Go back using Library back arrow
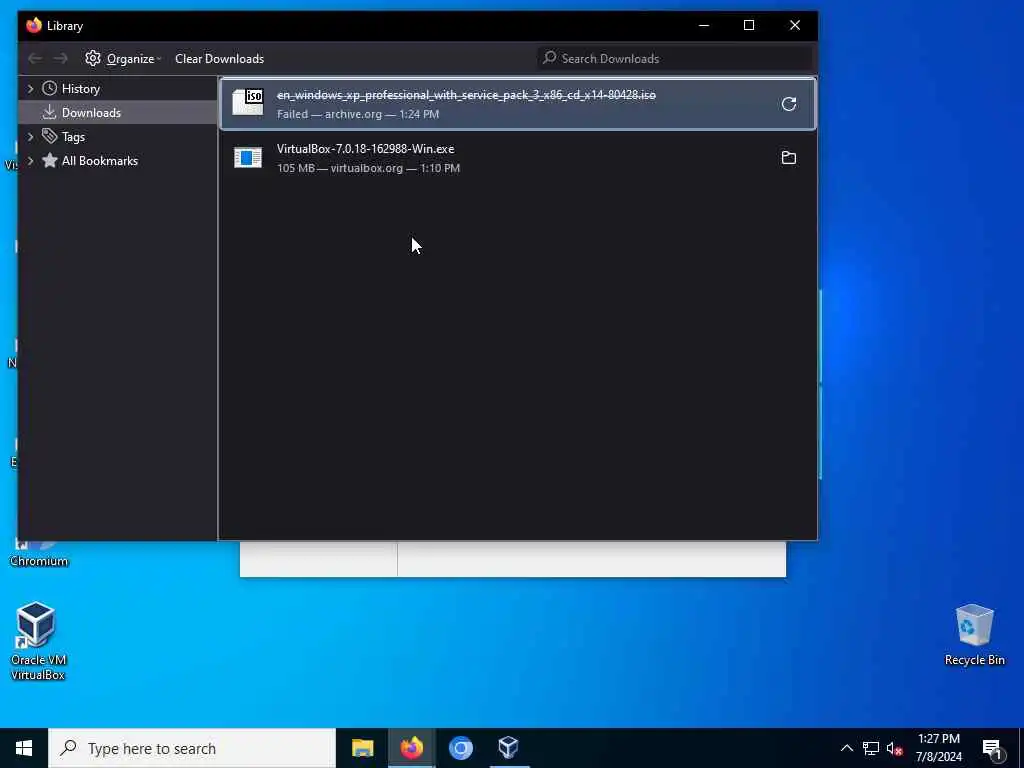 (35, 59)
